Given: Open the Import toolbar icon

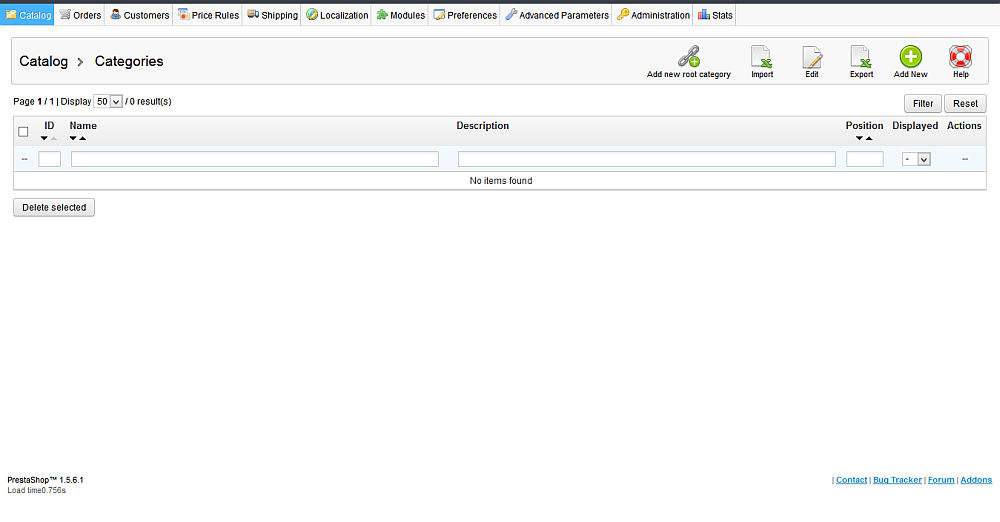Looking at the screenshot, I should 761,56.
